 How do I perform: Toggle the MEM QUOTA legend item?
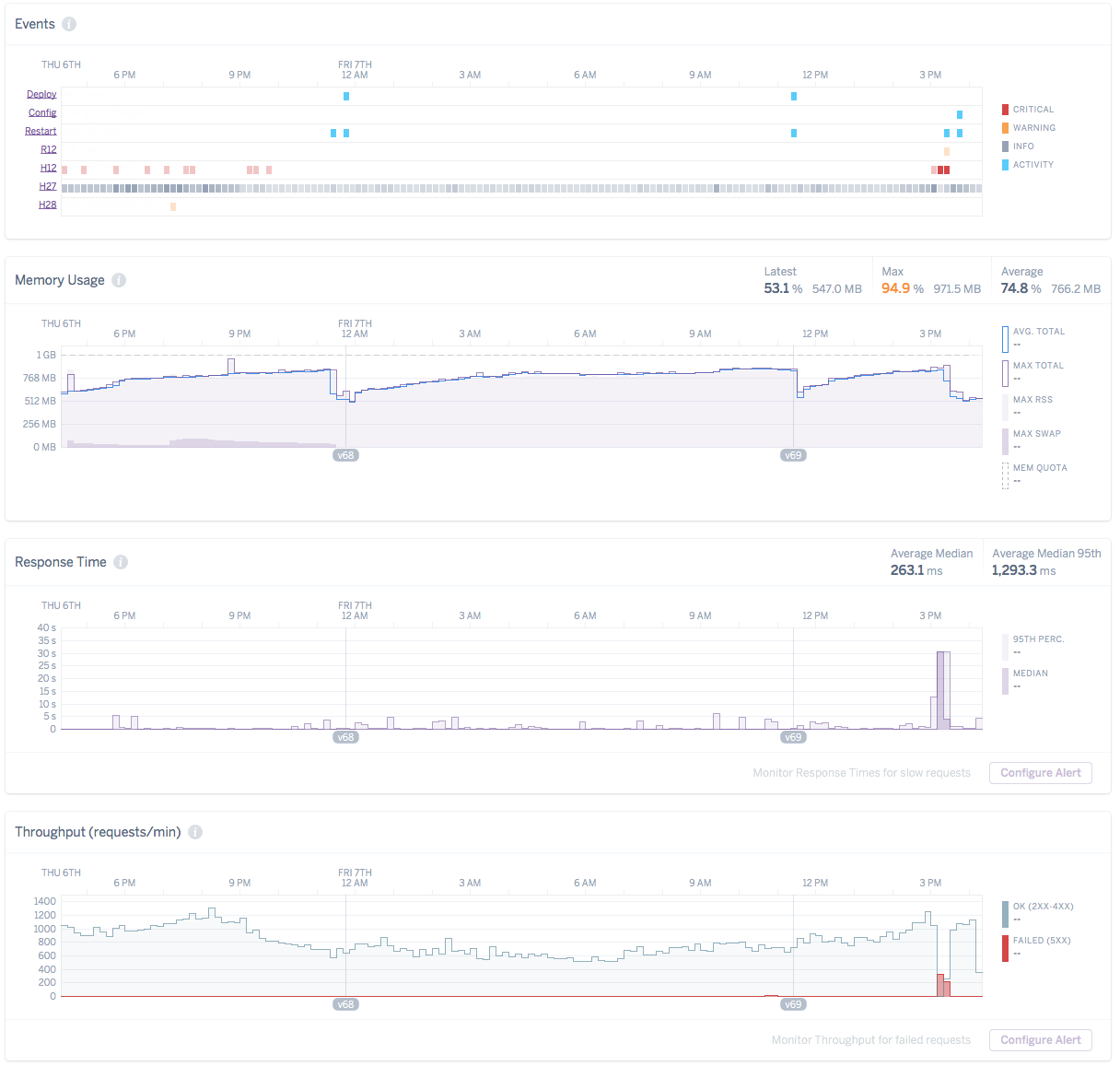1039,468
